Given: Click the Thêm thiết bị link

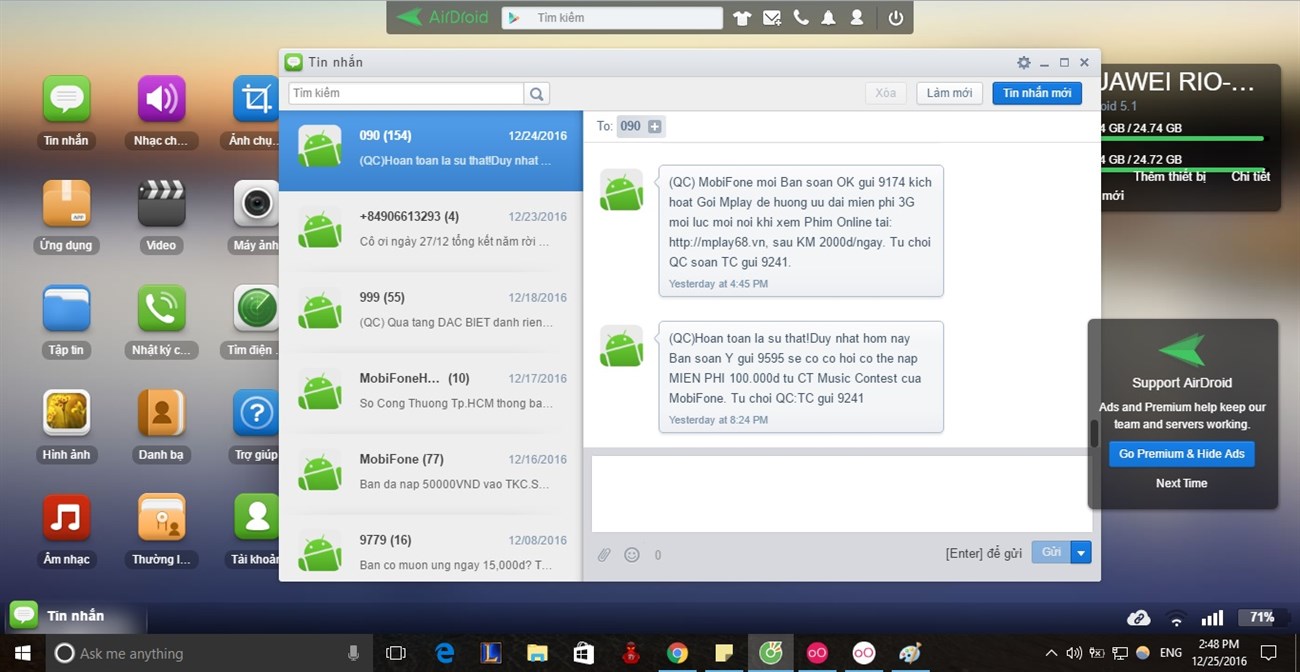Looking at the screenshot, I should click(1169, 177).
